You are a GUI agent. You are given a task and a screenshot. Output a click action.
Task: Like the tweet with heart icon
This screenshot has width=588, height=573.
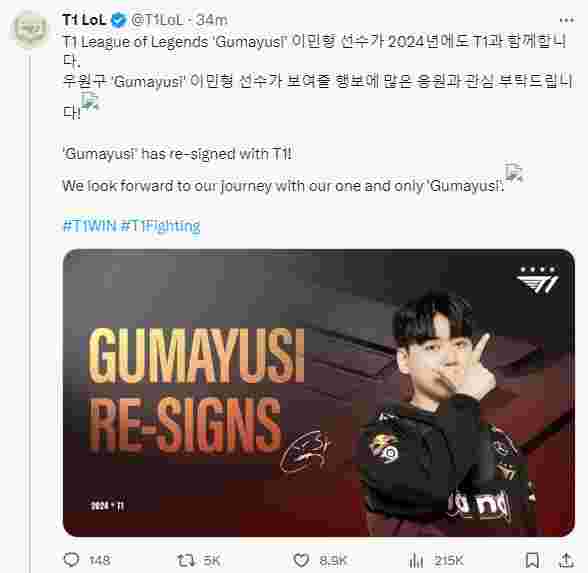pyautogui.click(x=301, y=560)
